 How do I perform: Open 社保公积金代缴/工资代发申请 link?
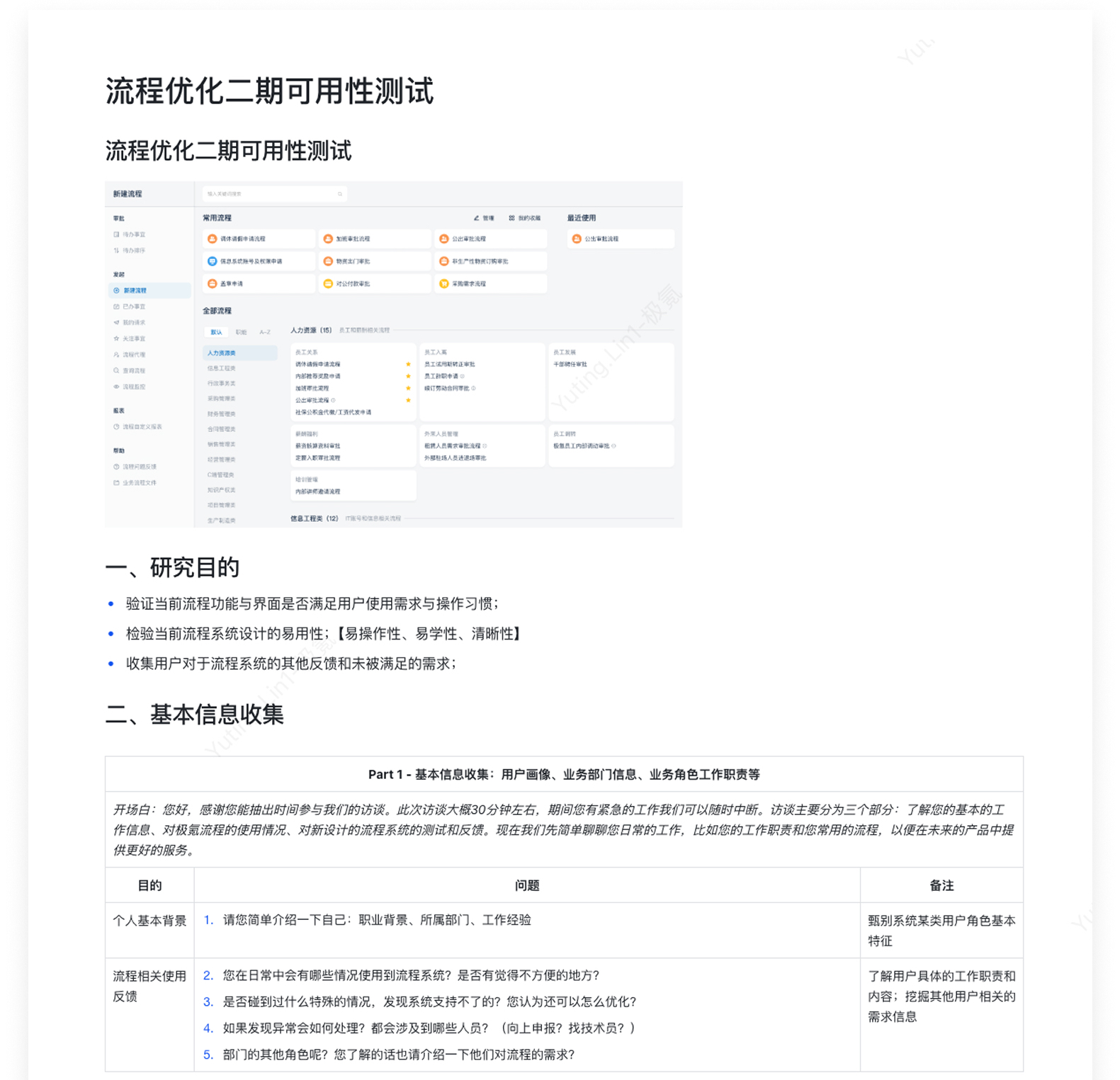[333, 412]
